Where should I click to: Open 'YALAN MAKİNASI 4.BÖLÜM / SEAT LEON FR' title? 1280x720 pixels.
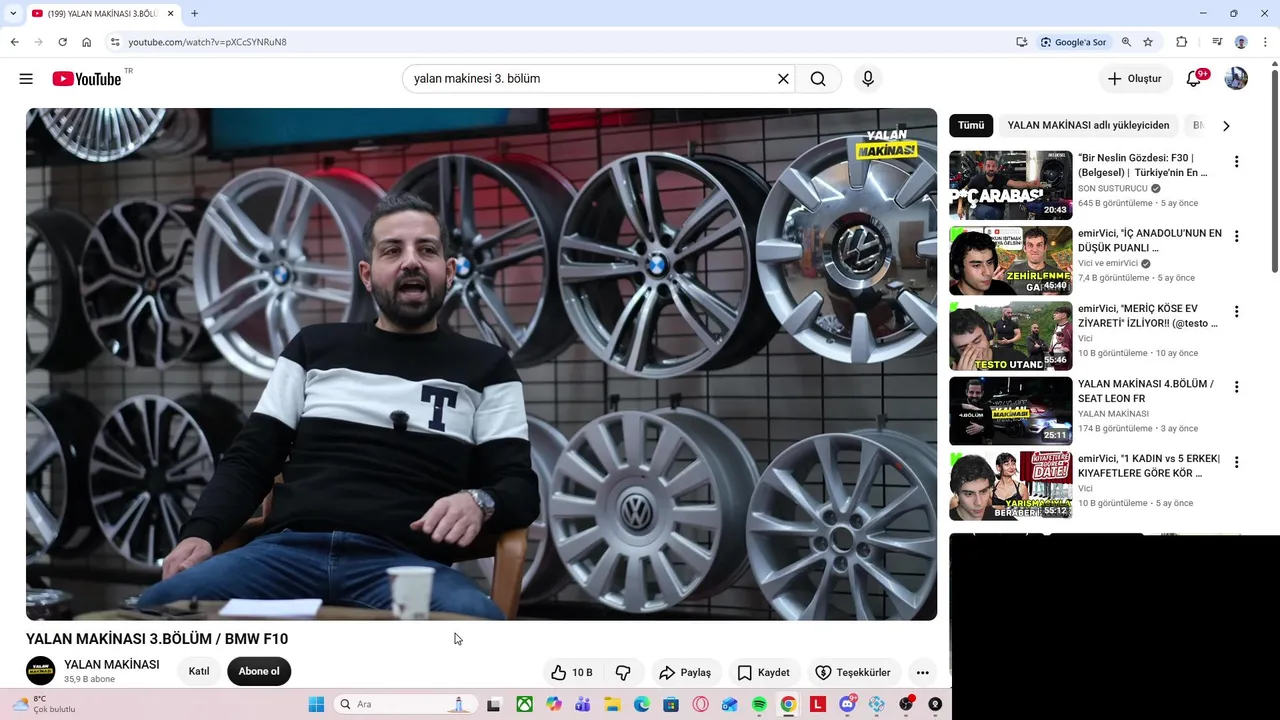(1146, 391)
